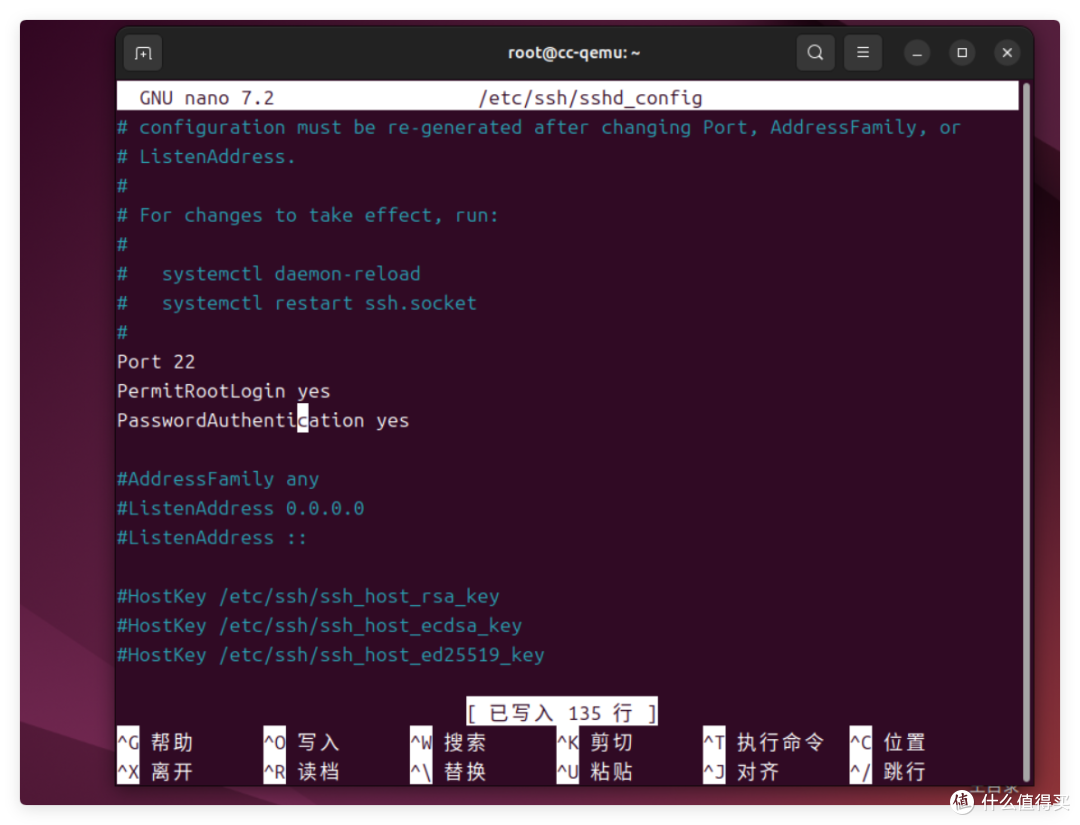Click the ssh_host_rsa_key HostKey line
Image resolution: width=1080 pixels, height=825 pixels.
(x=309, y=596)
